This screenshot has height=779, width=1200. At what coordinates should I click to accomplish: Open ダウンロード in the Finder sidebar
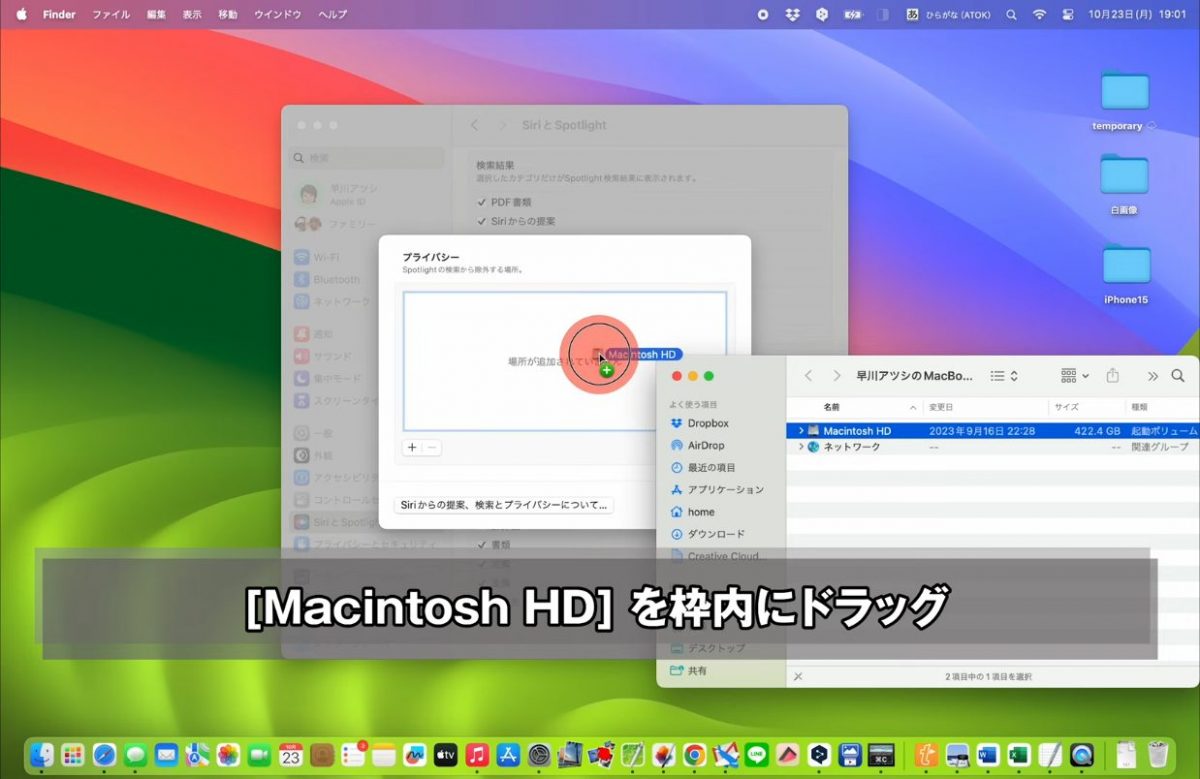(x=708, y=533)
